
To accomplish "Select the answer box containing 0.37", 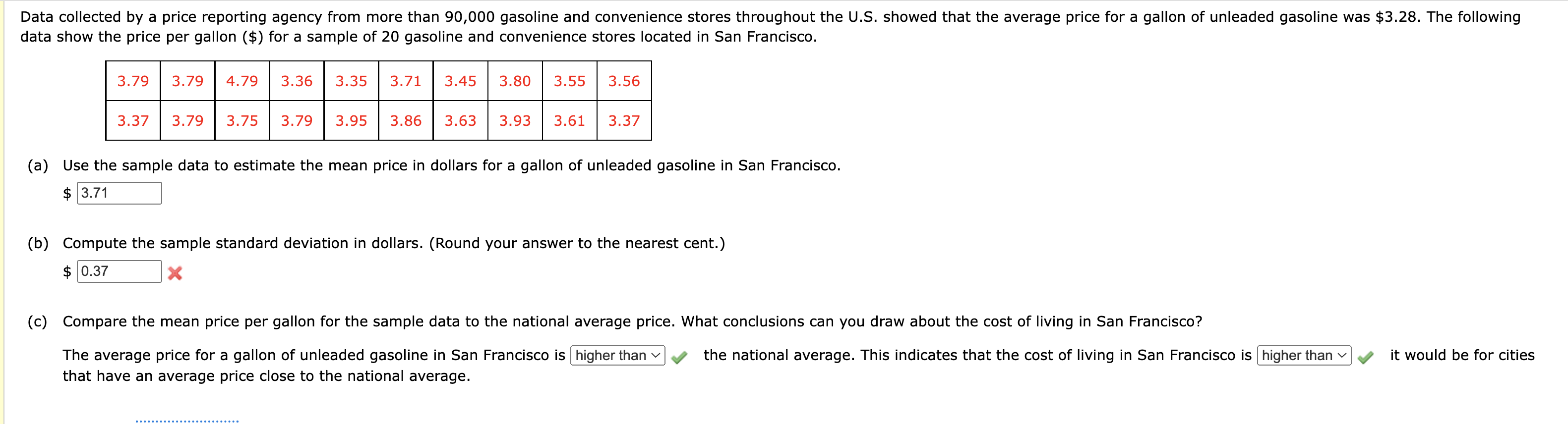I will click(x=120, y=272).
